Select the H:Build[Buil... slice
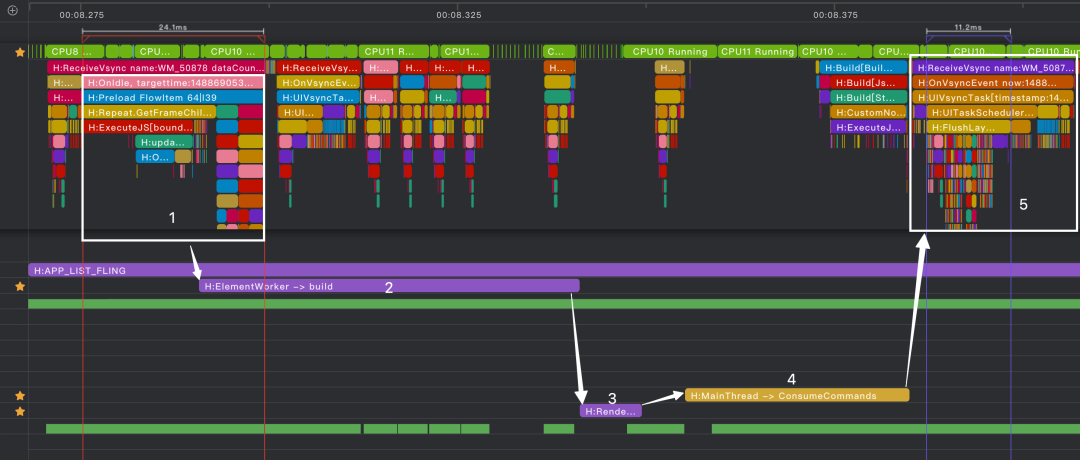 863,67
